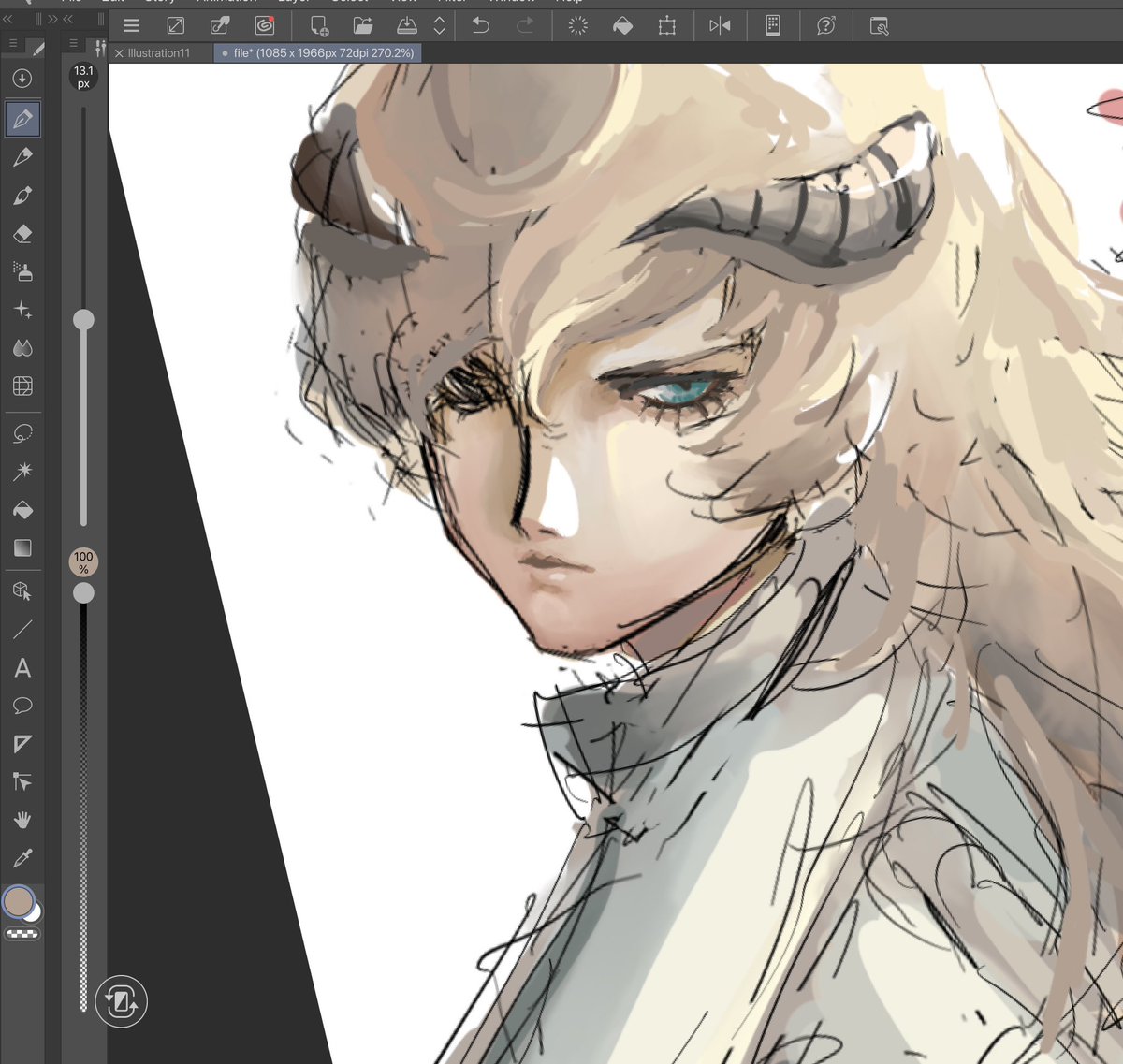This screenshot has height=1064, width=1123.
Task: Select the Eyedropper tool
Action: [x=22, y=857]
